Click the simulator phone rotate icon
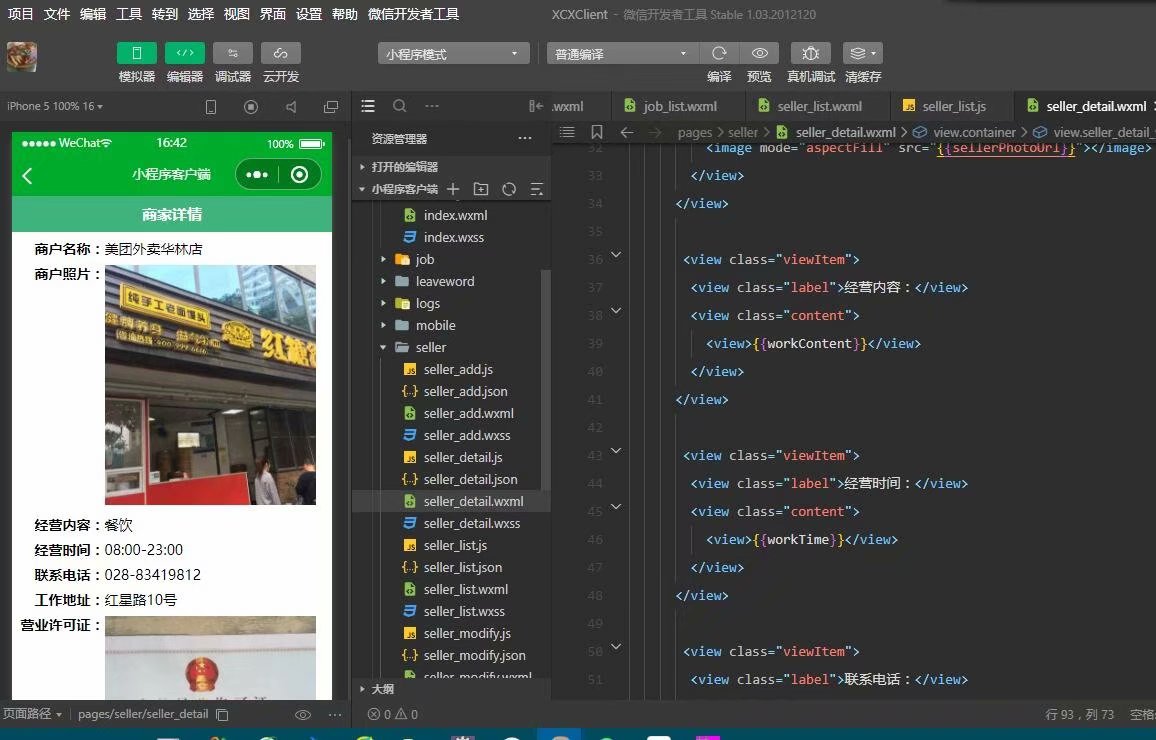Screen dimensions: 1156x740 pos(211,107)
